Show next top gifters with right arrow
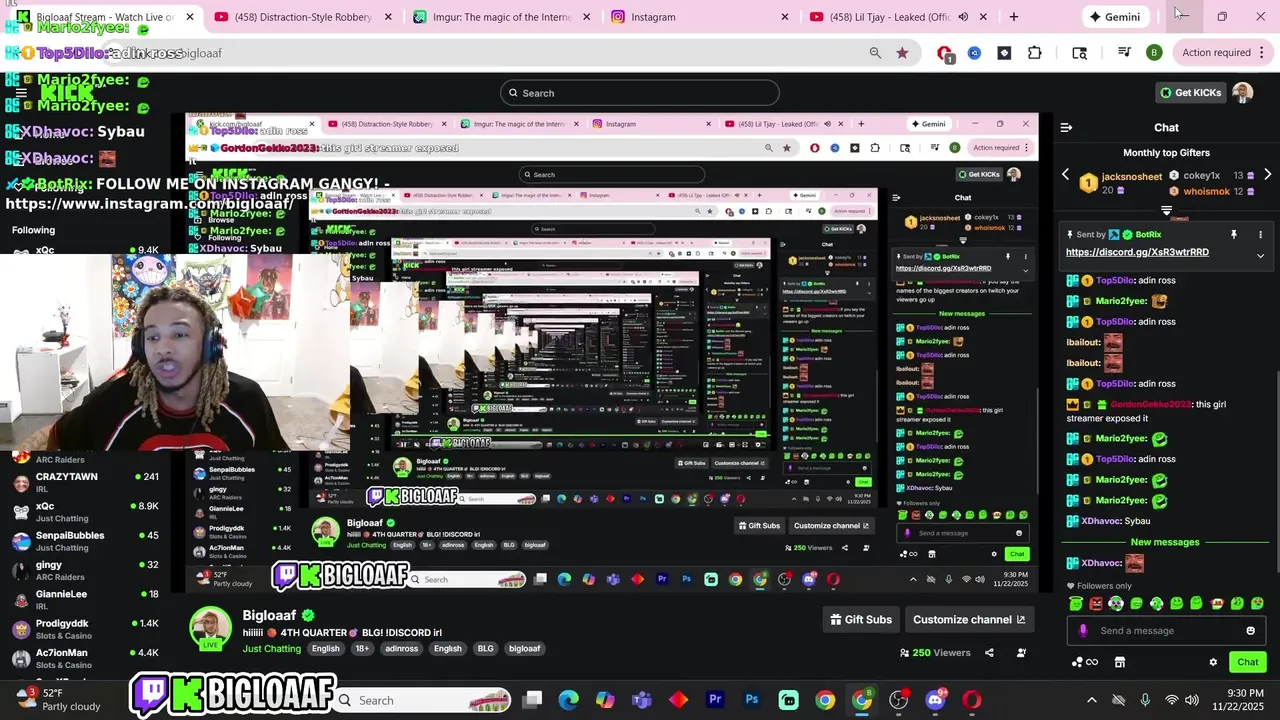This screenshot has width=1280, height=720. point(1267,175)
